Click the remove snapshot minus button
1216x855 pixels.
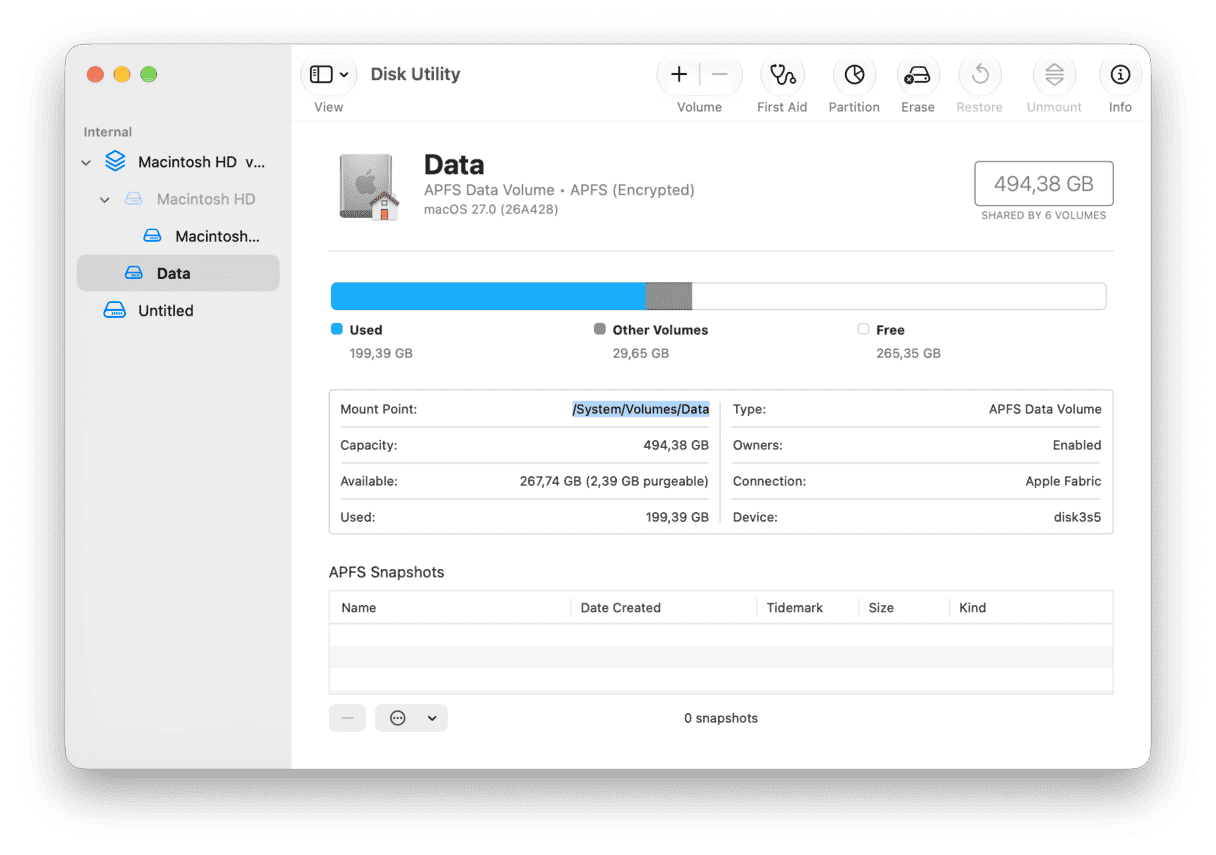point(347,718)
